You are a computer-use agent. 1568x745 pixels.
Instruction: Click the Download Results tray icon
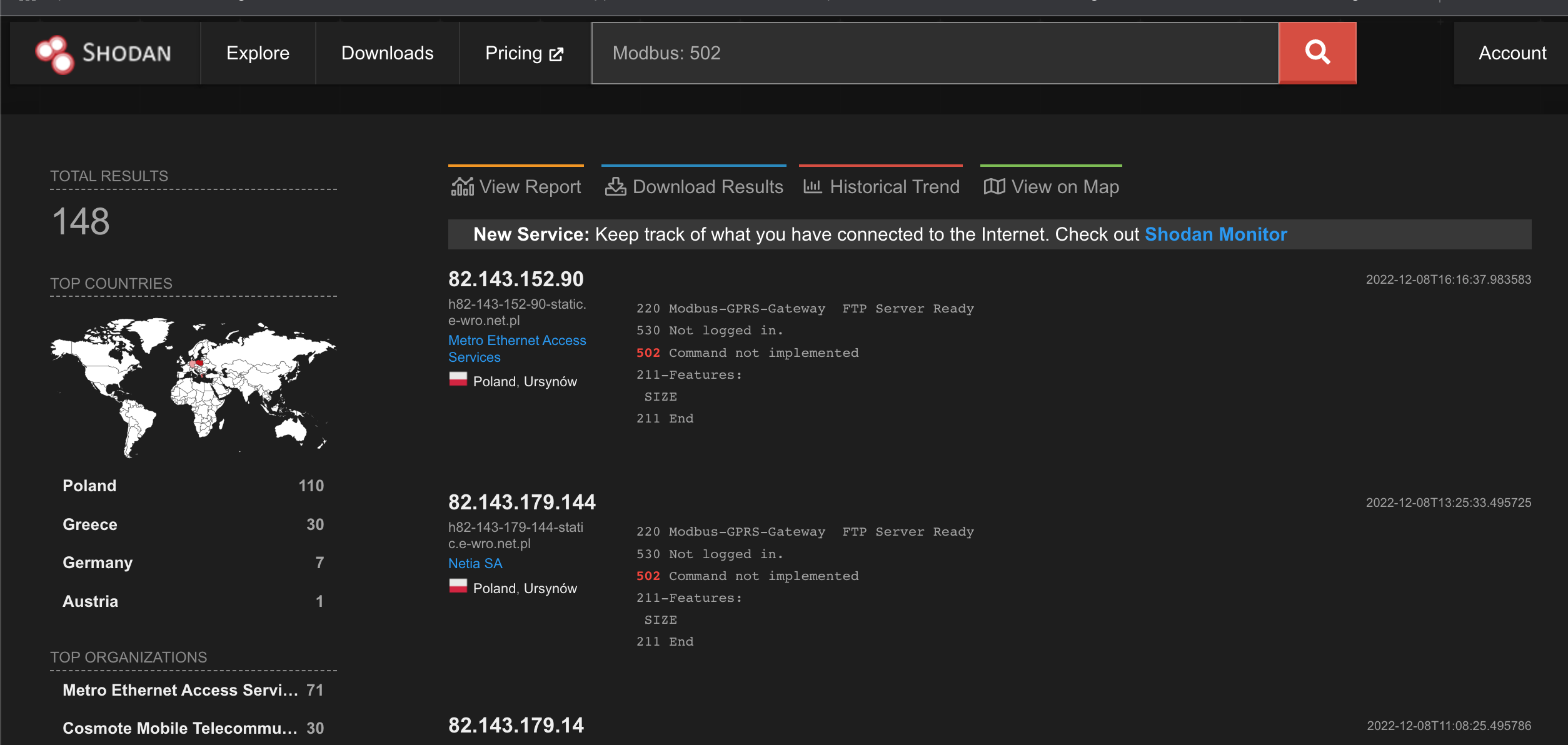click(x=615, y=186)
